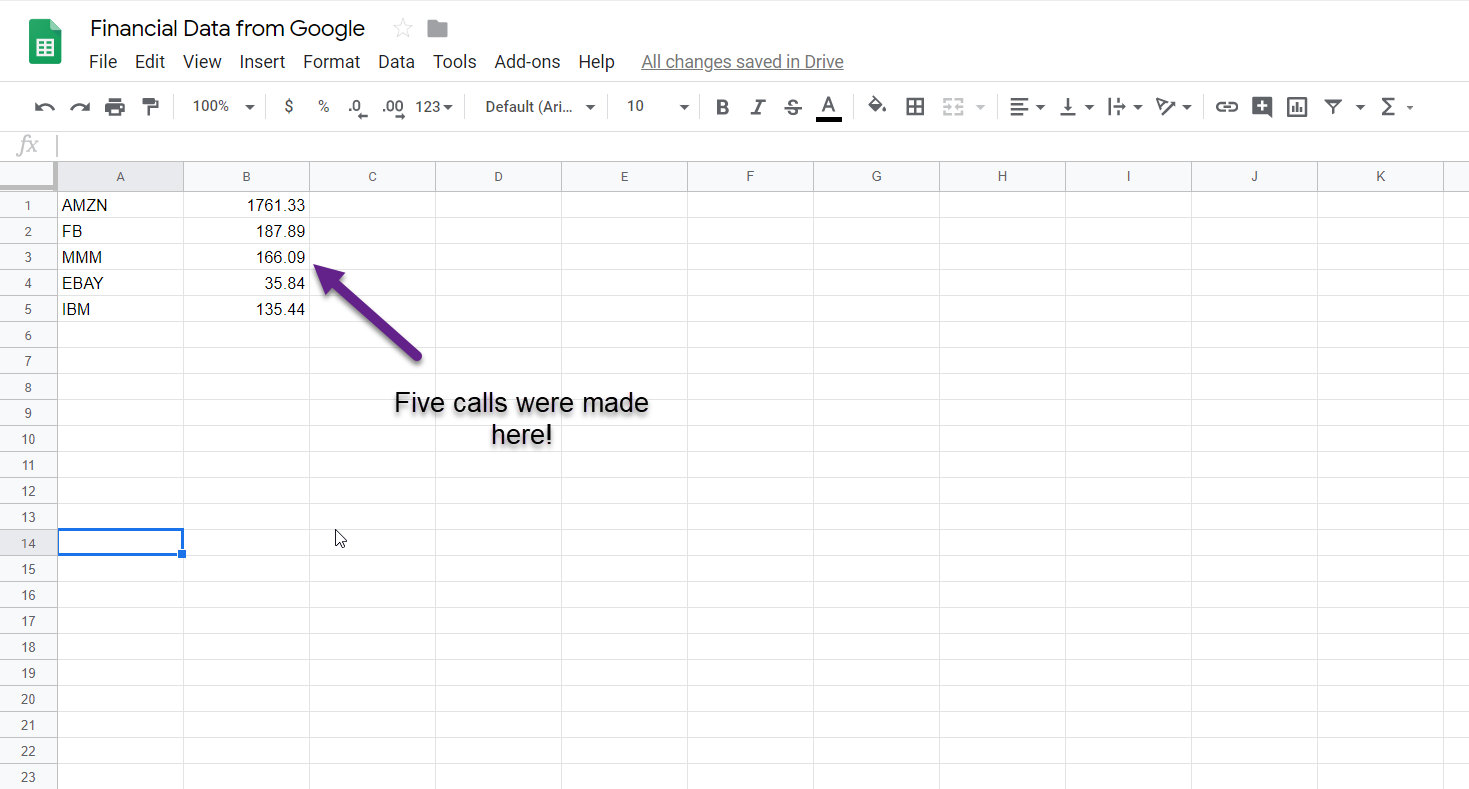Open filter views dropdown arrow

click(1360, 107)
